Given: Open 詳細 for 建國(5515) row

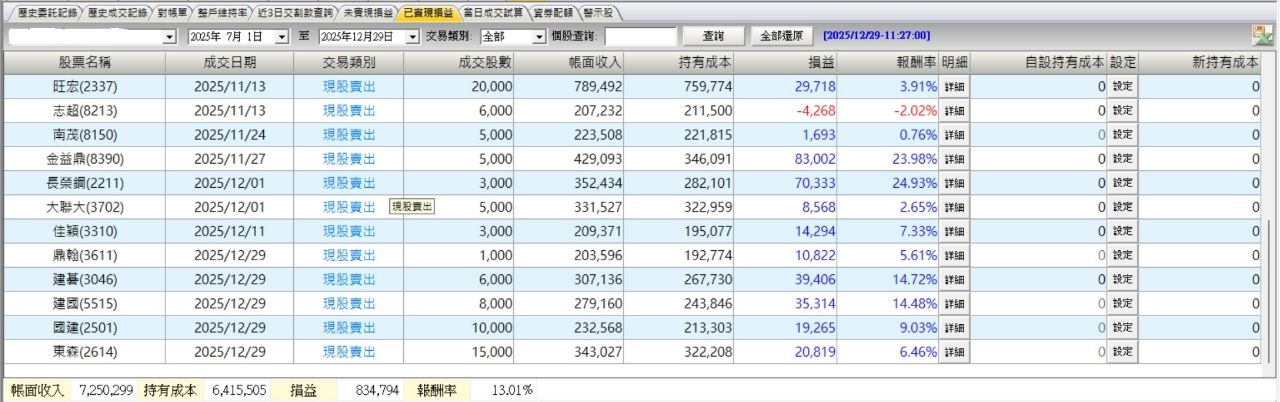Looking at the screenshot, I should point(954,304).
